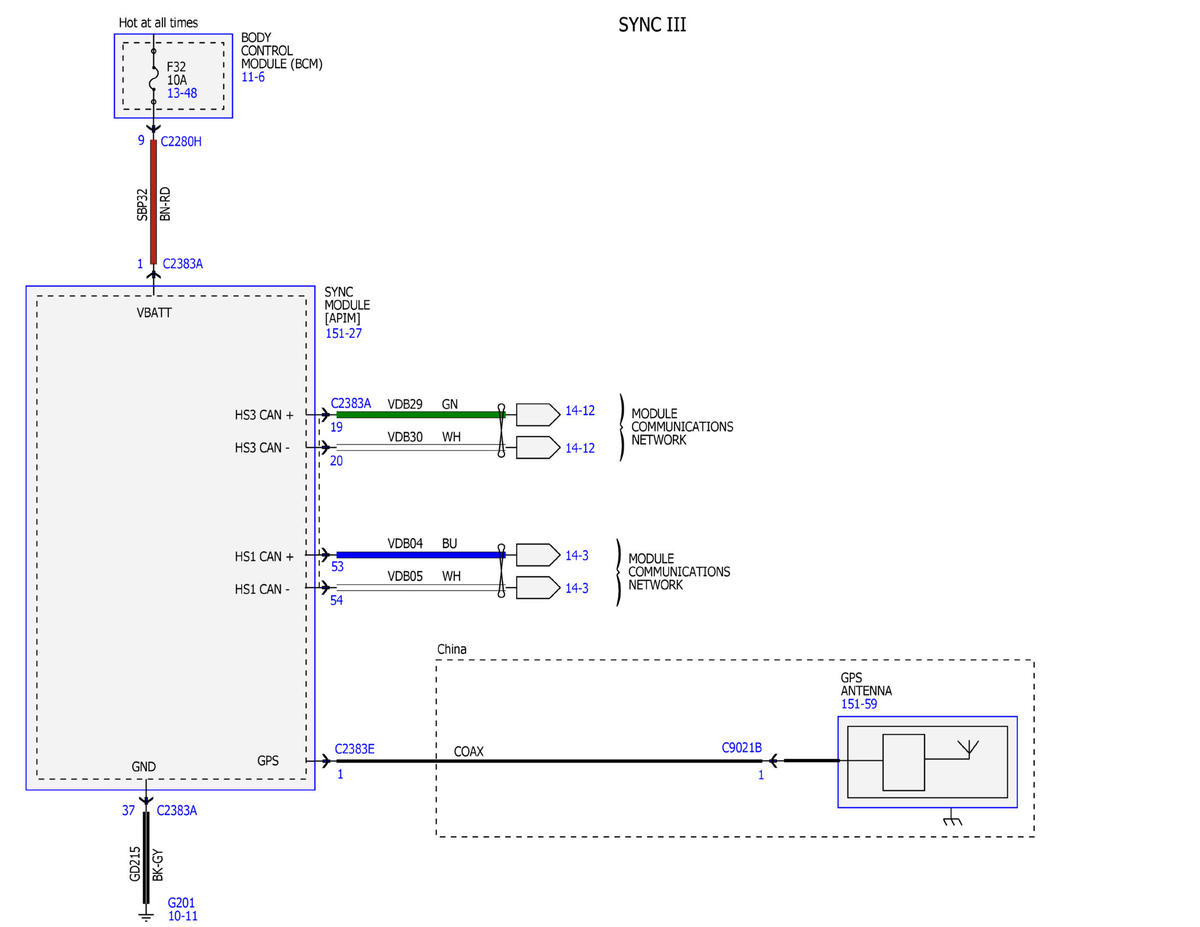Click the blue VDB04 wire
1200x927 pixels.
point(420,554)
